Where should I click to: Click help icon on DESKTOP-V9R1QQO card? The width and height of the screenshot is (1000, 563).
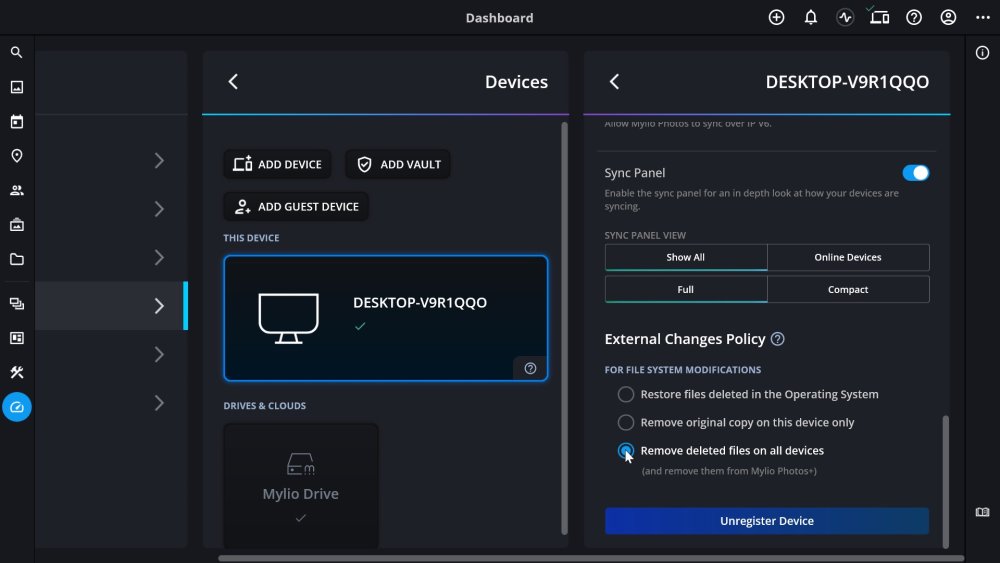tap(530, 369)
